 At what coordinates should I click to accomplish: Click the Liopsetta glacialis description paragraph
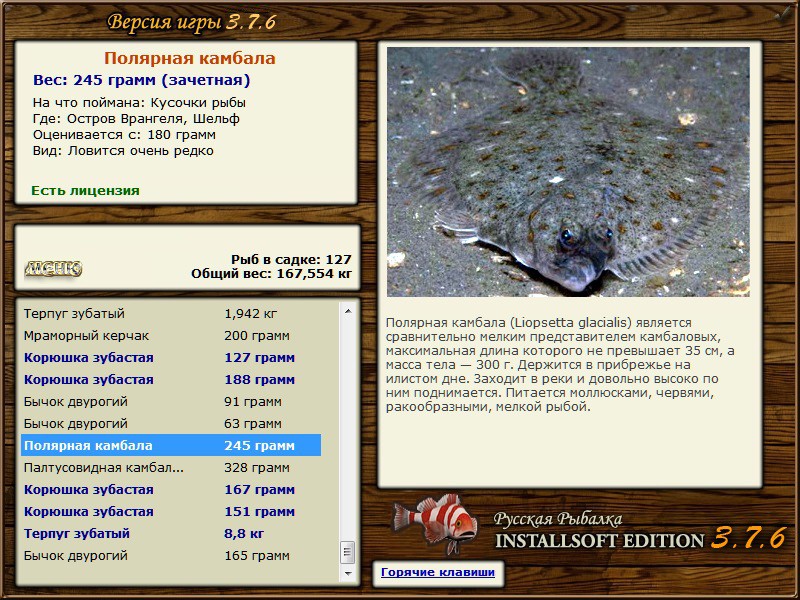[560, 365]
